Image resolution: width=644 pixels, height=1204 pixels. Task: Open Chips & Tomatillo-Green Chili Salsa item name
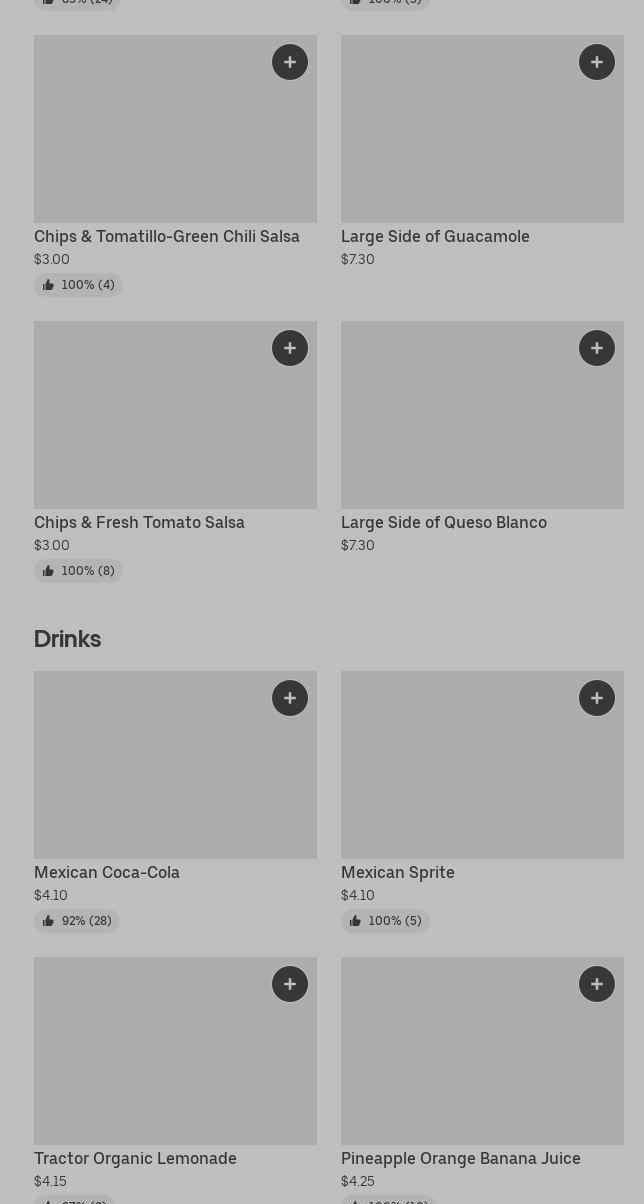pyautogui.click(x=167, y=237)
